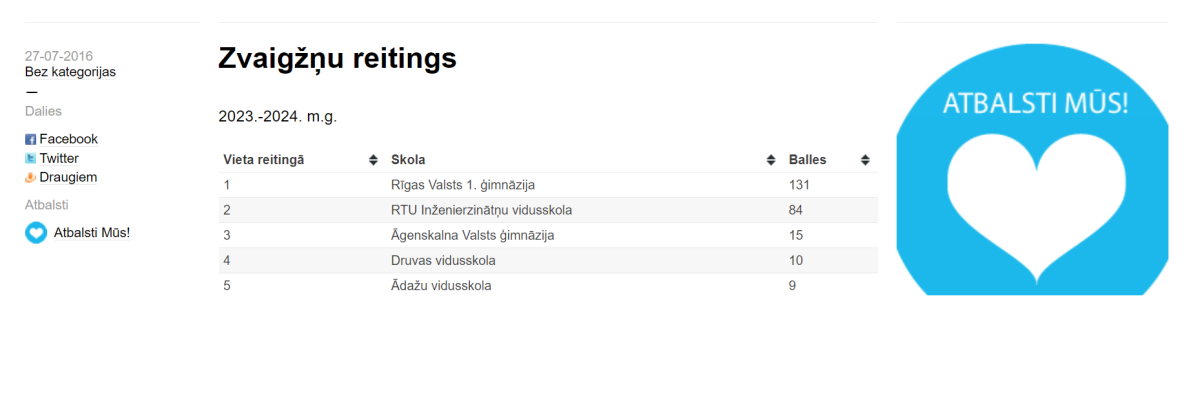
Task: Click the large Atbalsti Mūs heart banner
Action: 1032,170
